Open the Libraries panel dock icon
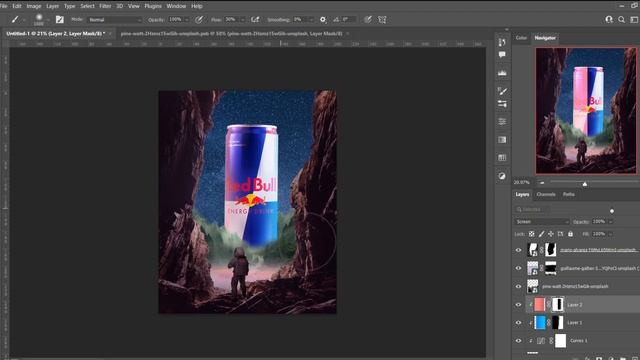The height and width of the screenshot is (360, 640). click(502, 140)
